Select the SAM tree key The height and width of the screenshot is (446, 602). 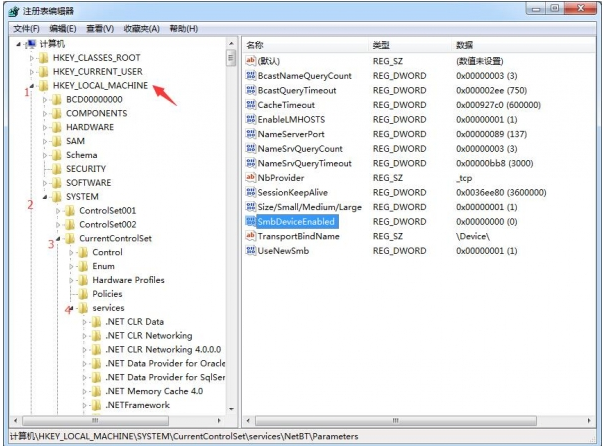[75, 141]
